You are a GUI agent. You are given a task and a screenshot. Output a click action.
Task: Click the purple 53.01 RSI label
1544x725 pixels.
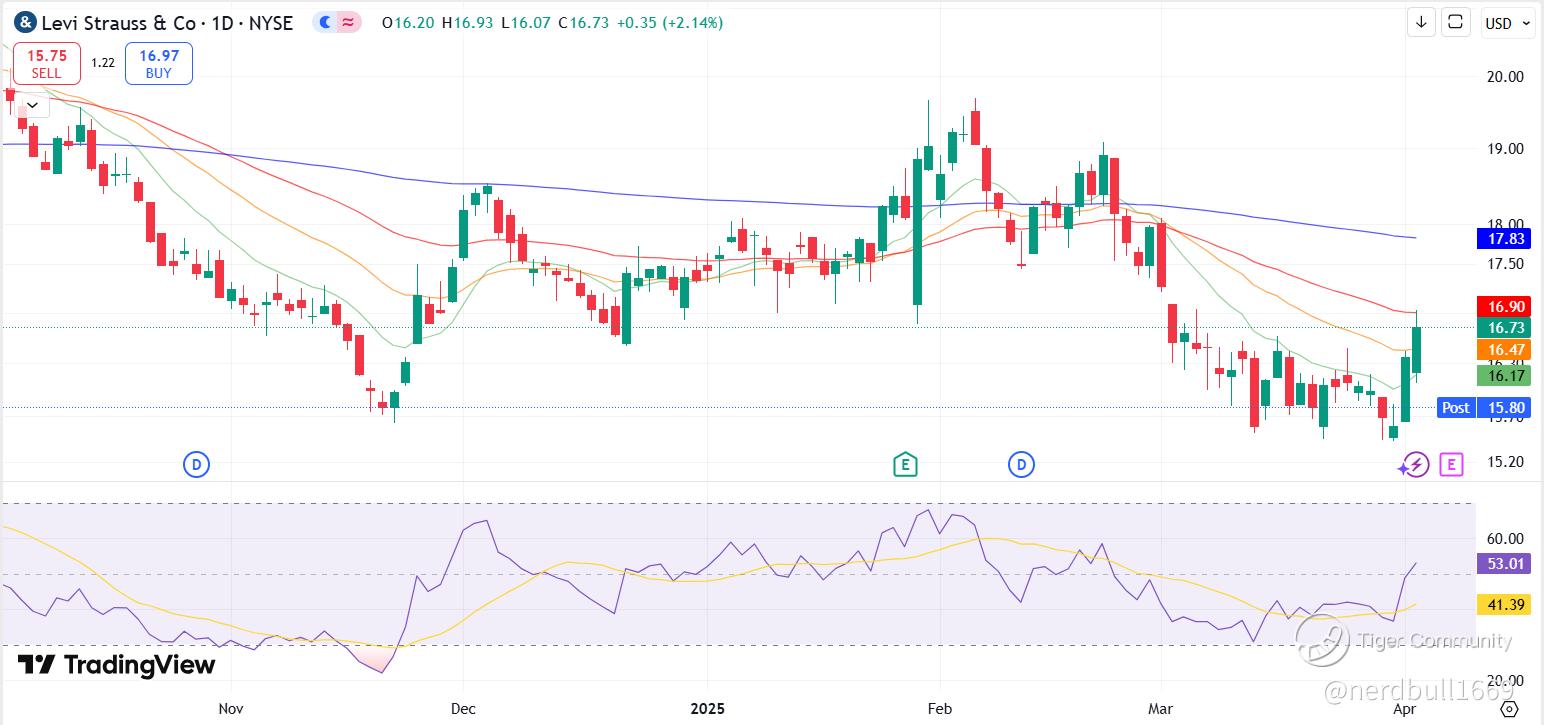click(x=1504, y=564)
